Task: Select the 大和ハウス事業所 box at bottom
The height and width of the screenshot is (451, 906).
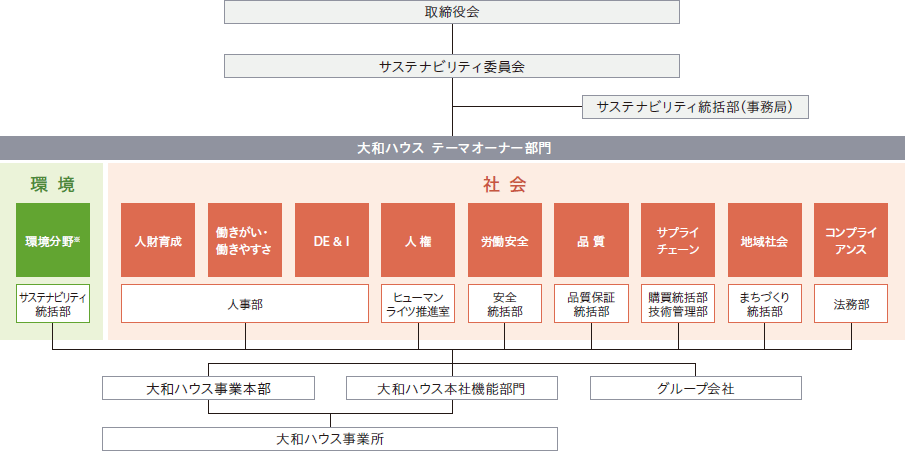Action: coord(330,438)
